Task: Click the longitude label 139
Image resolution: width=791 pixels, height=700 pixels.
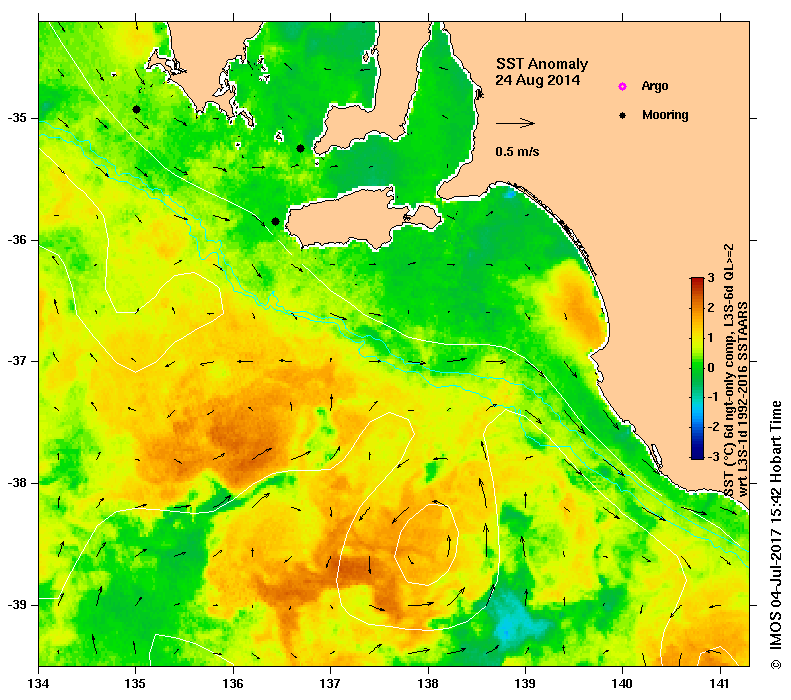Action: pyautogui.click(x=526, y=684)
